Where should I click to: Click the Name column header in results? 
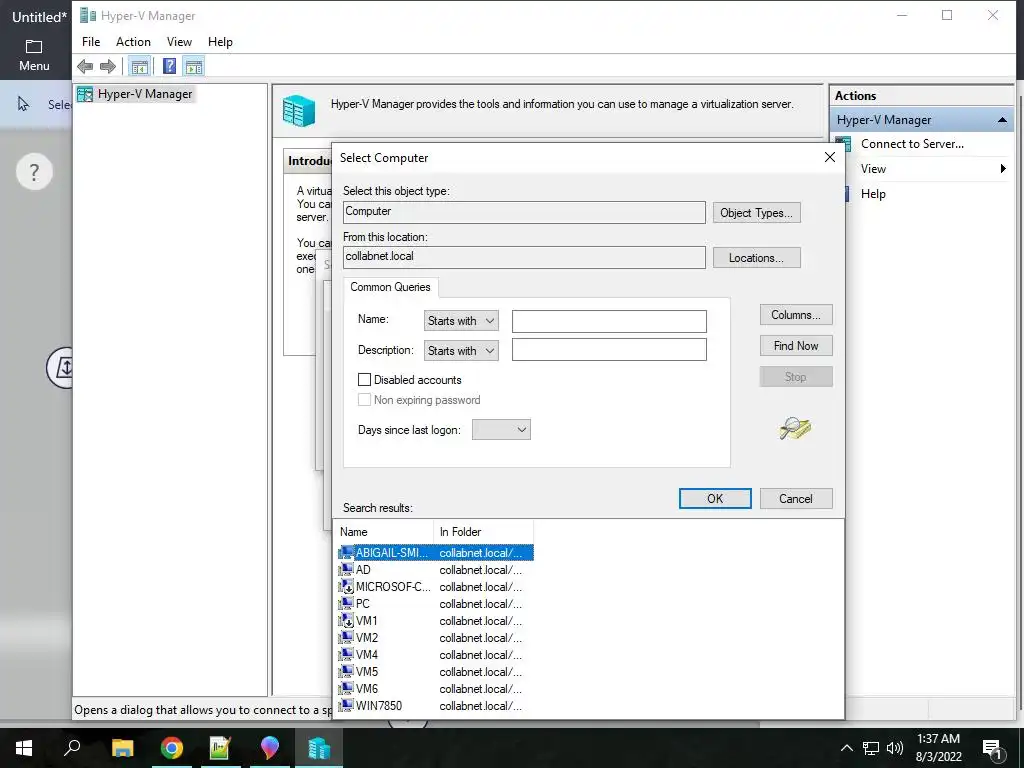click(384, 532)
